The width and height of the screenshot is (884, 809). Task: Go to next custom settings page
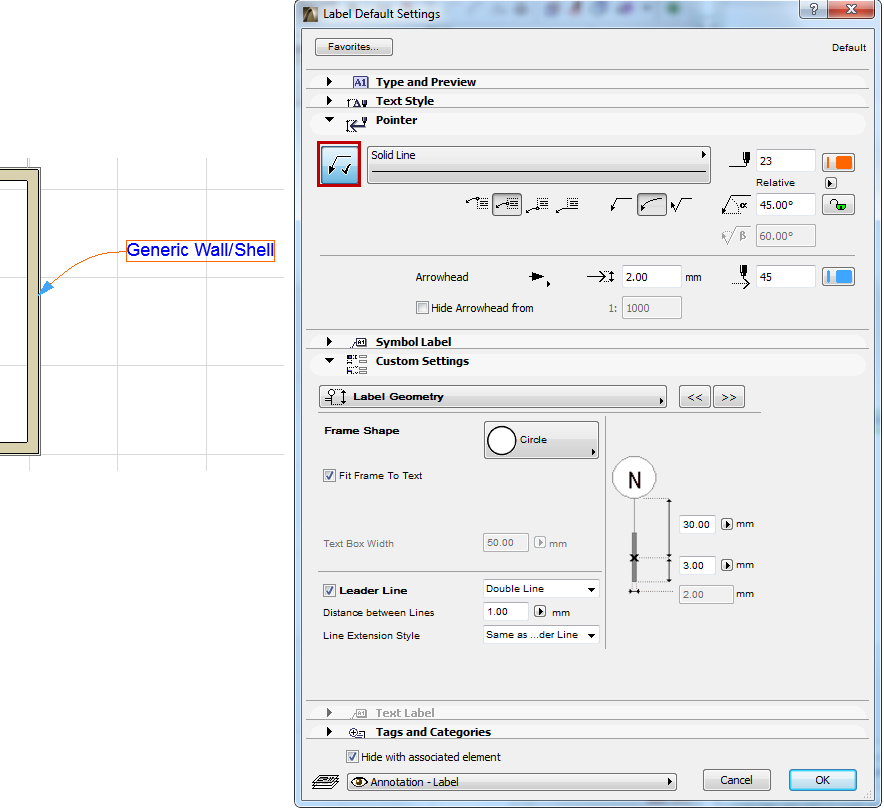tap(728, 397)
